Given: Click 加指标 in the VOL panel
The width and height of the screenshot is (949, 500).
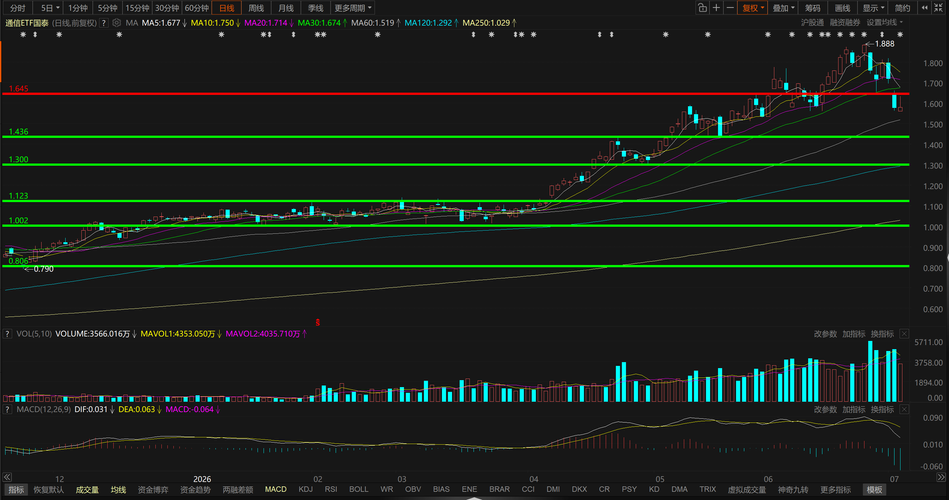Looking at the screenshot, I should coord(854,334).
